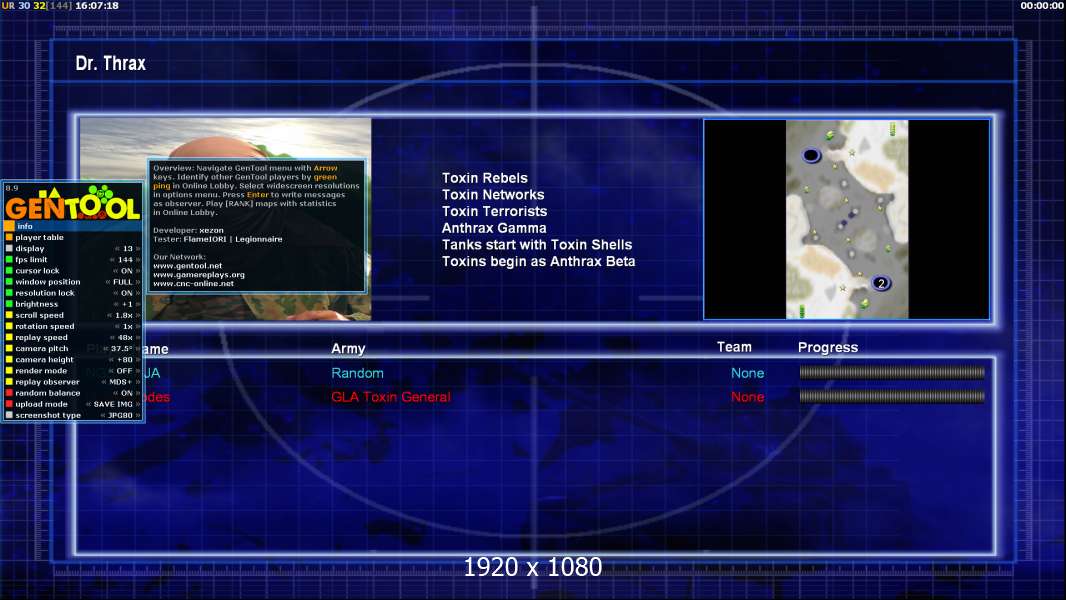Viewport: 1066px width, 600px height.
Task: Click left arrow on camera pitch row
Action: (x=107, y=349)
